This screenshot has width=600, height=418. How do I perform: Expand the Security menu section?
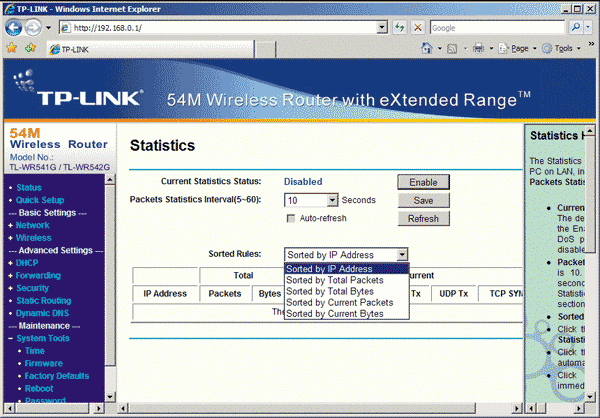tap(32, 288)
